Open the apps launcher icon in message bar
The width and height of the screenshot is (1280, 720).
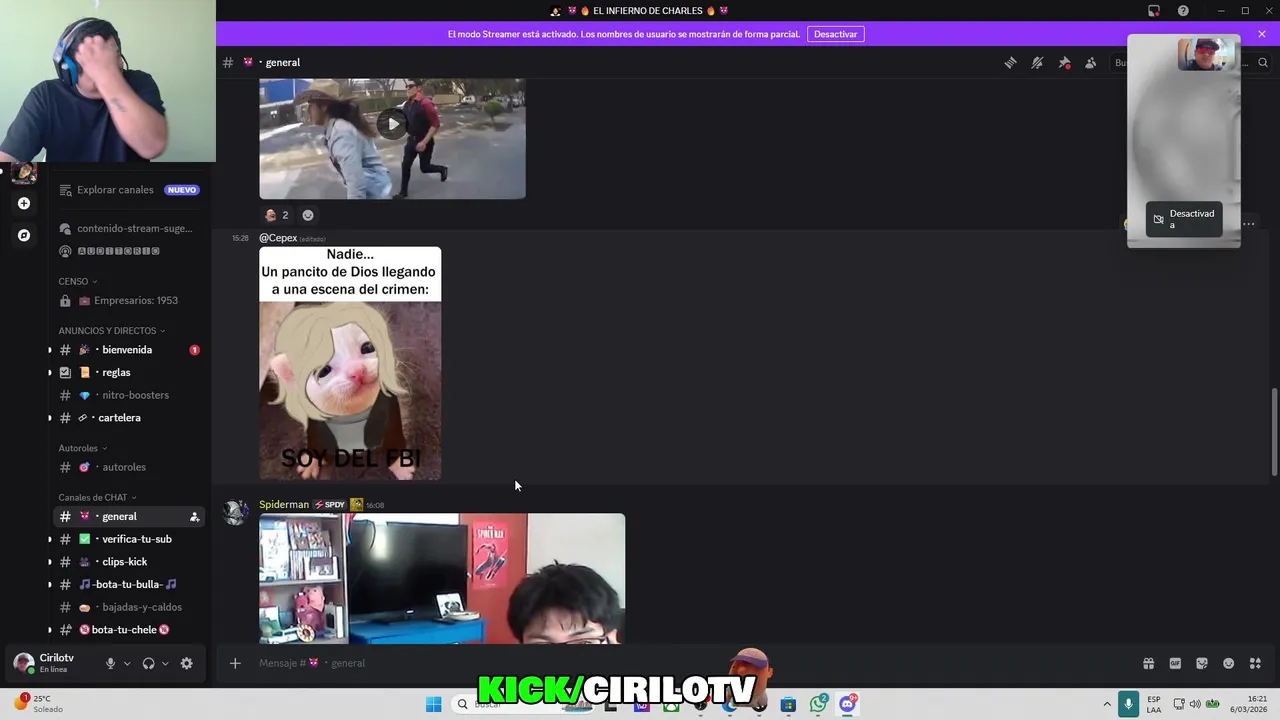(1255, 663)
